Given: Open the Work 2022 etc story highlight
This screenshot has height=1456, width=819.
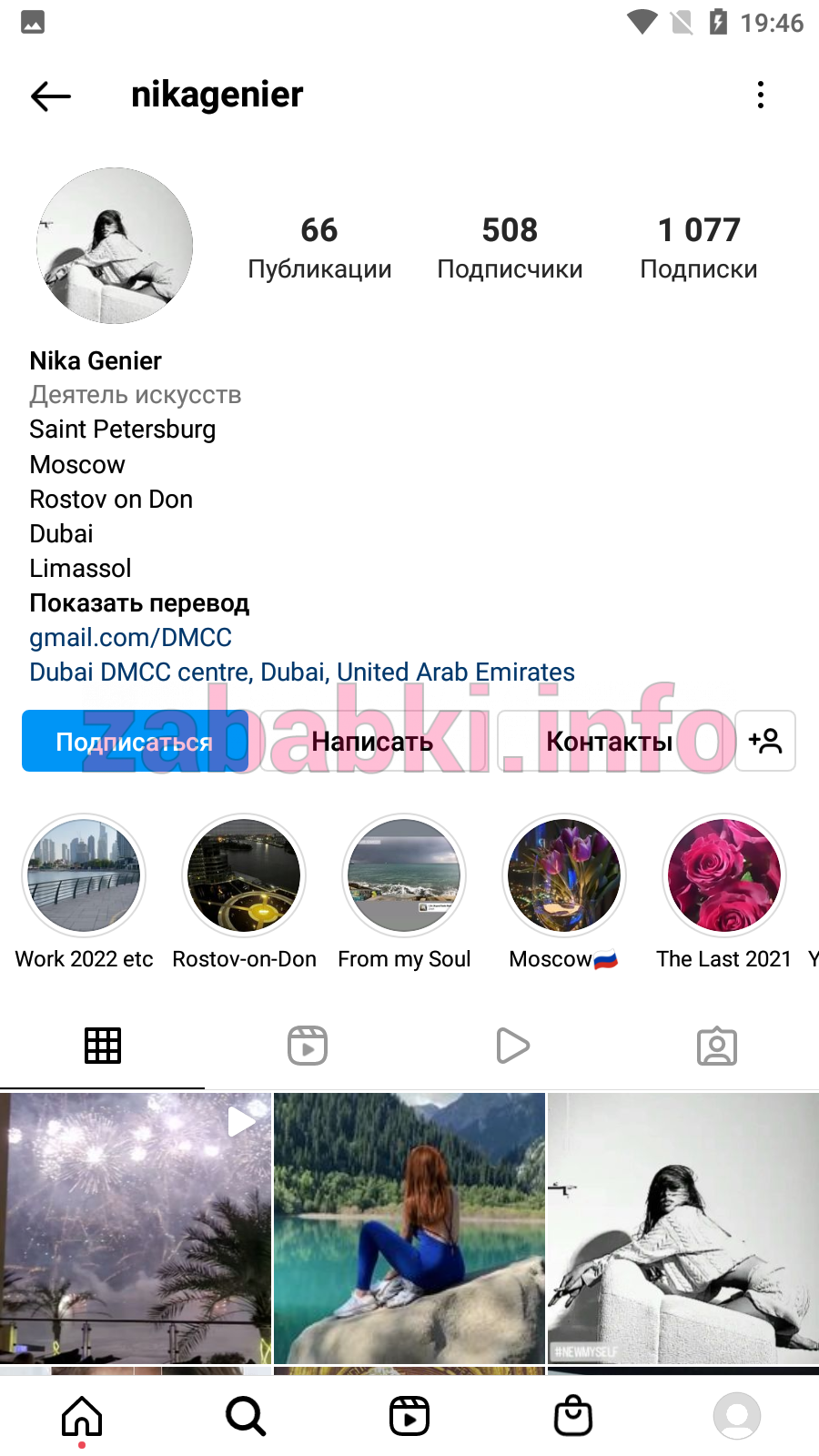Looking at the screenshot, I should tap(84, 893).
